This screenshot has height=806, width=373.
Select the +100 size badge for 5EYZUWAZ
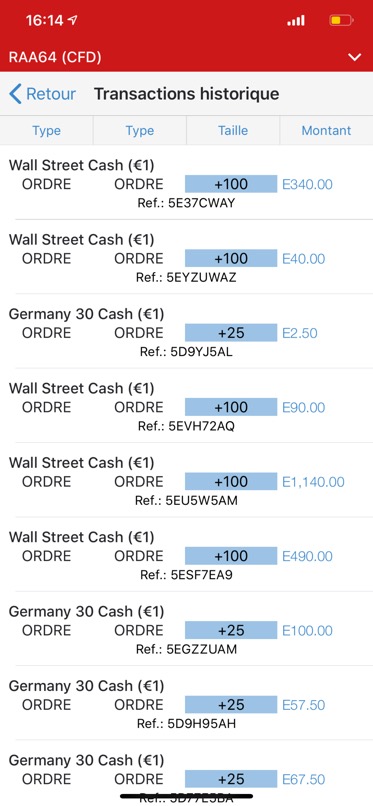click(x=231, y=258)
